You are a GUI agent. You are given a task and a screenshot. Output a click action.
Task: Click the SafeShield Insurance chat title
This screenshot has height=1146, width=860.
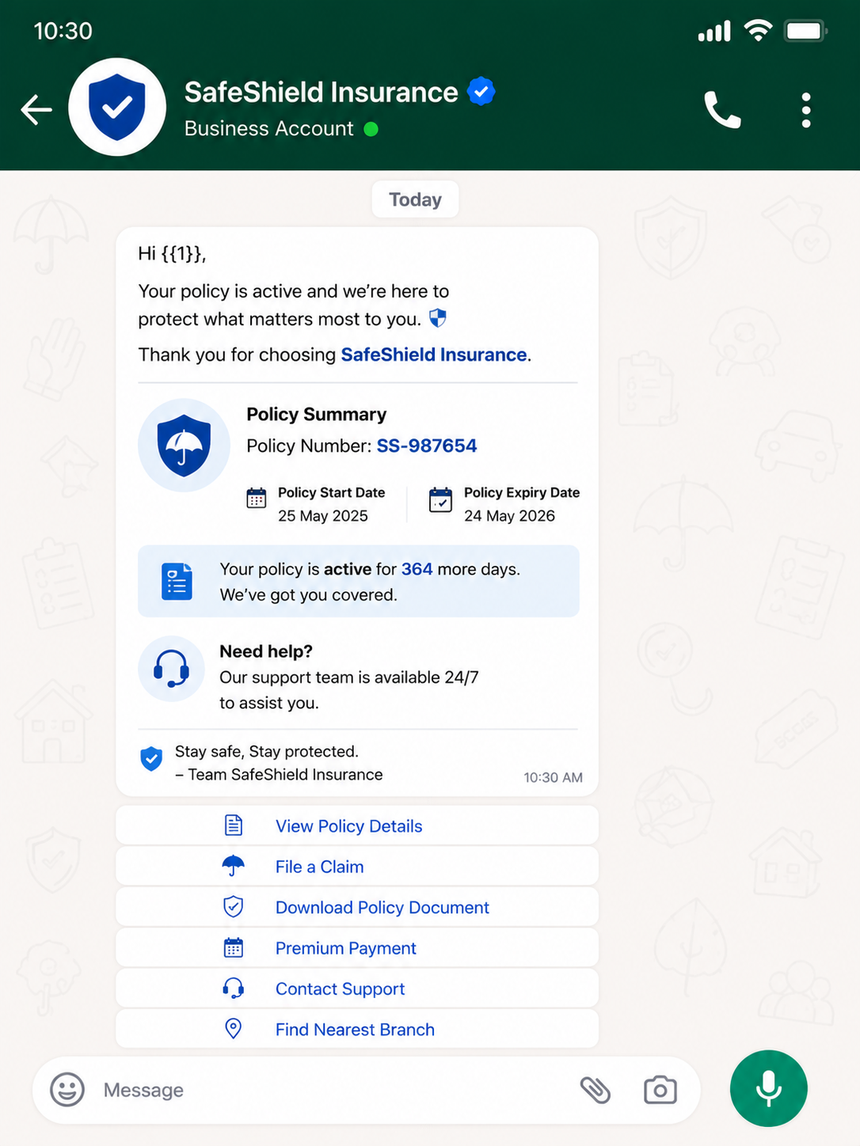(321, 92)
